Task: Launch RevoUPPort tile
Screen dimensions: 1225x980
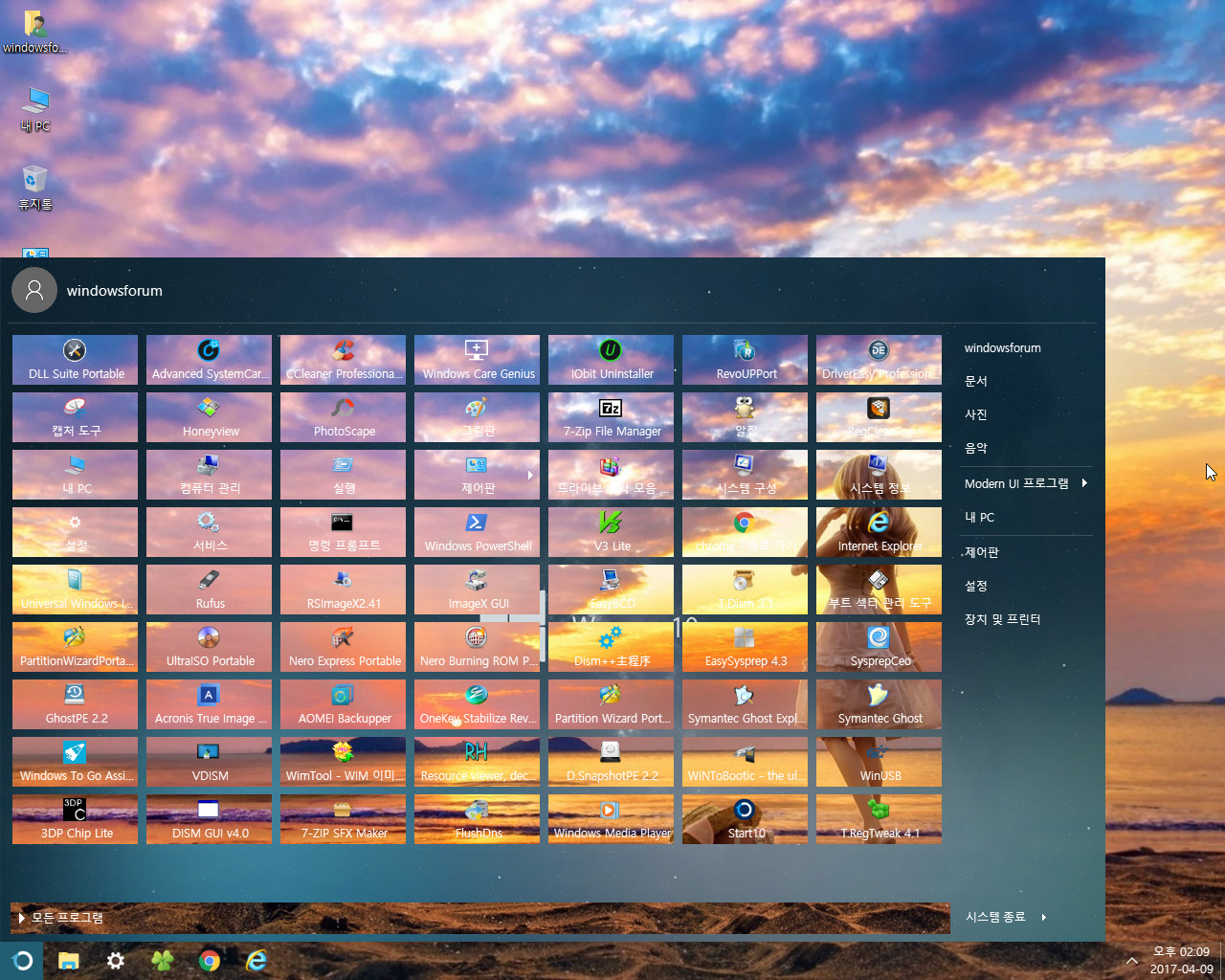Action: (x=745, y=360)
